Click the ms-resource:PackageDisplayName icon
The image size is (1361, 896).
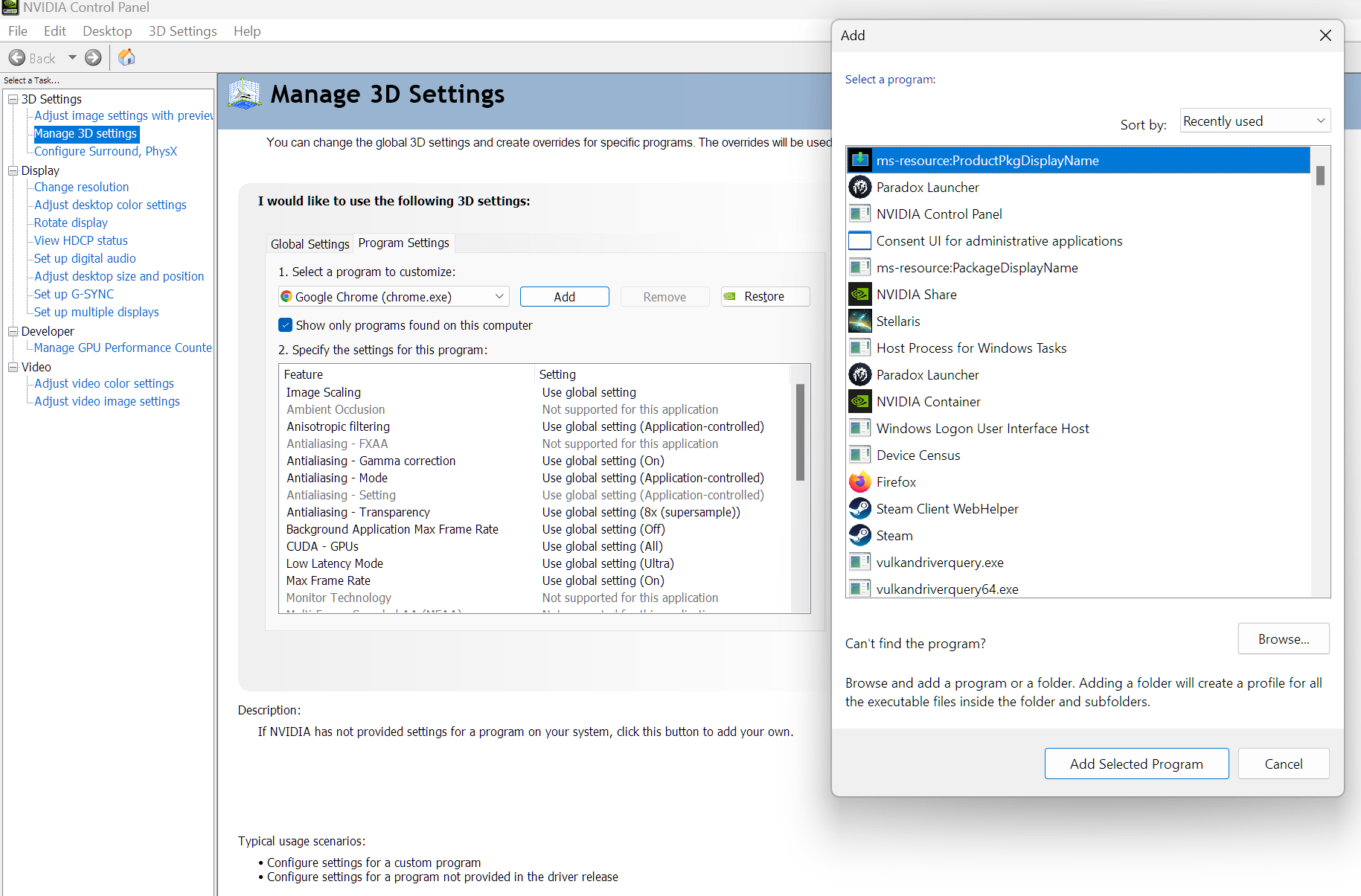click(x=860, y=267)
